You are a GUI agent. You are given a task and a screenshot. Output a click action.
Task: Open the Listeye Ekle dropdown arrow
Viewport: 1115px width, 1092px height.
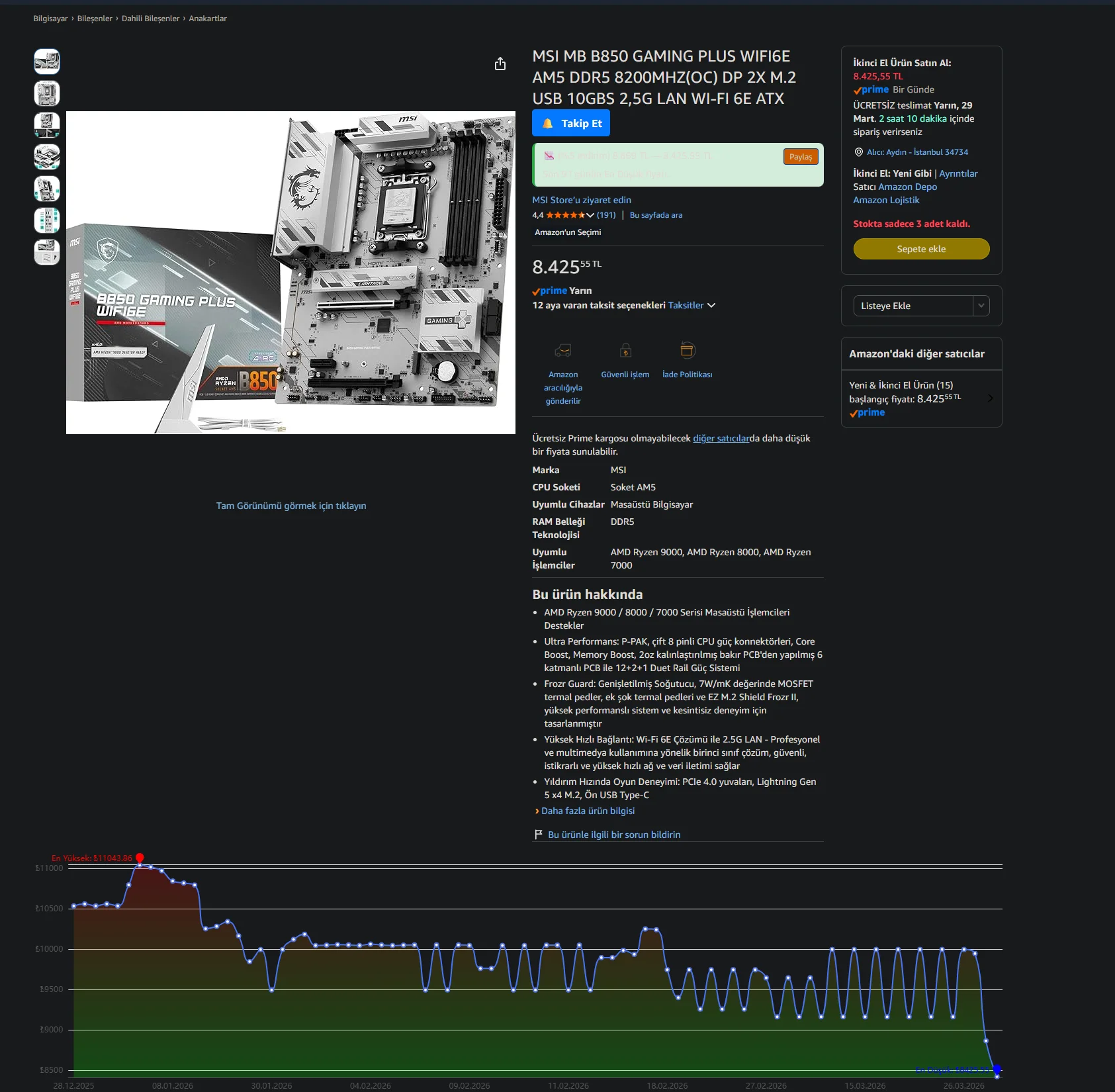[981, 306]
